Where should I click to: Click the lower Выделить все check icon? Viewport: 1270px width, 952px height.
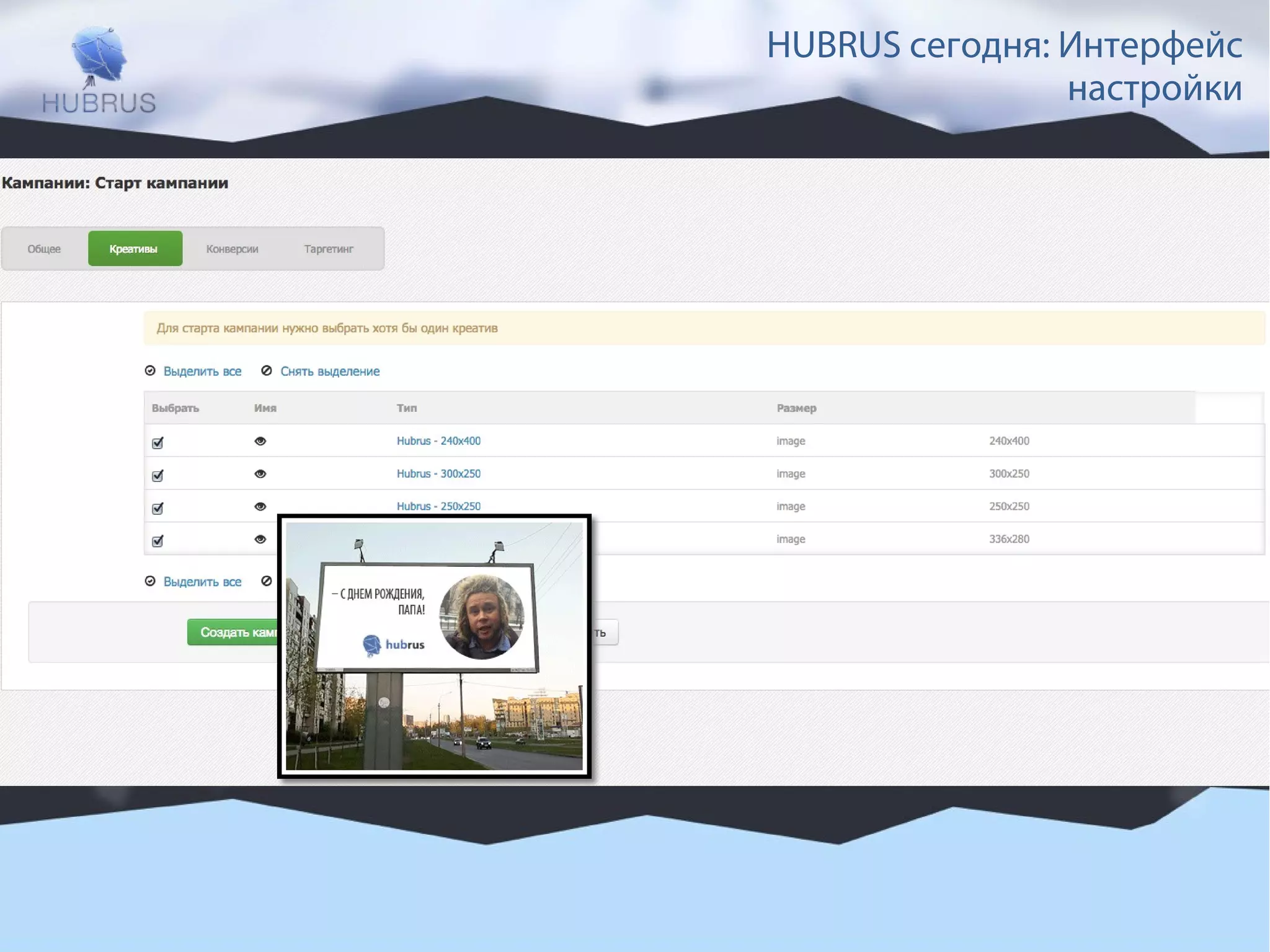(150, 581)
